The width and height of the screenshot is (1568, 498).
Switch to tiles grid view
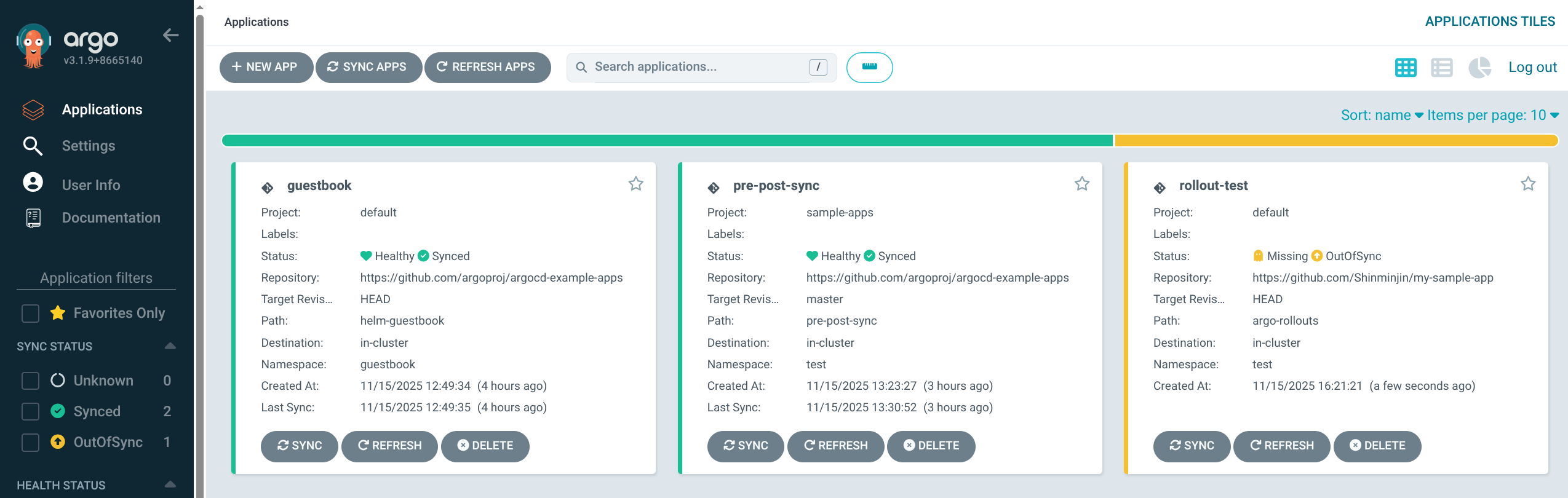pos(1406,68)
